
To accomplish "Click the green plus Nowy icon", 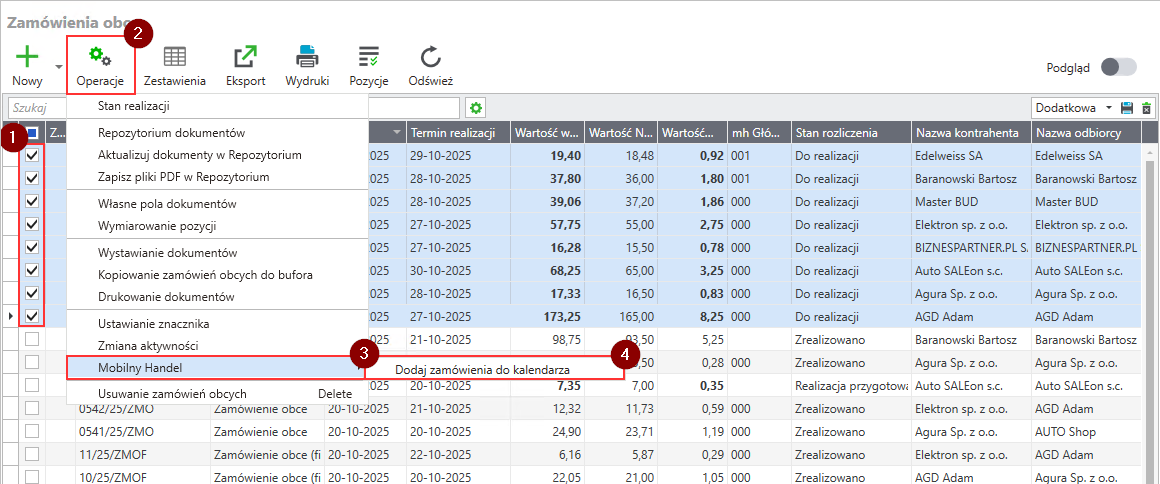I will (x=28, y=57).
